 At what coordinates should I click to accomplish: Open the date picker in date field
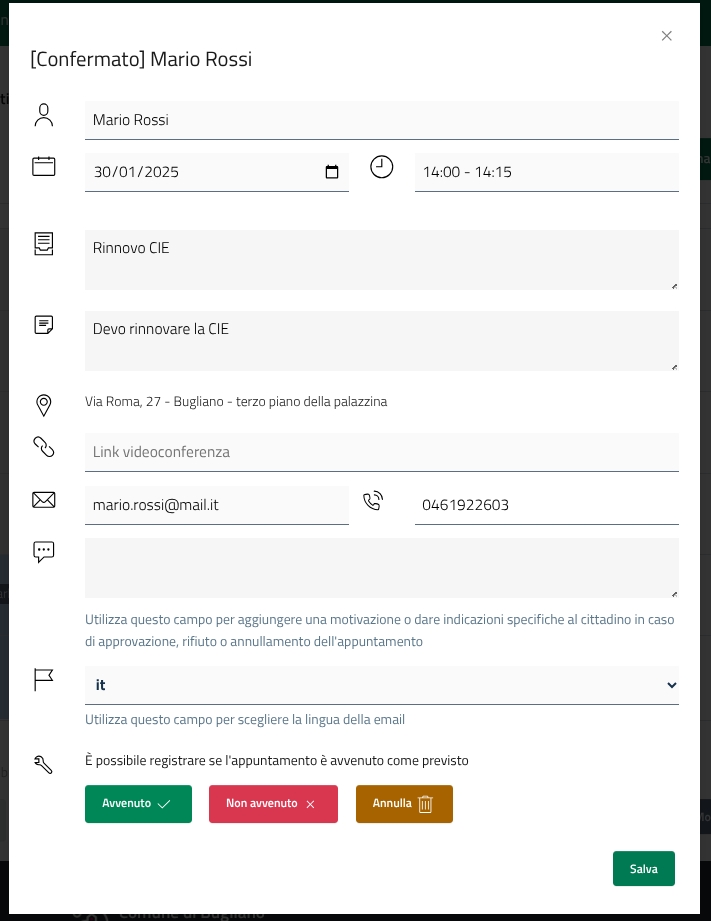point(332,172)
